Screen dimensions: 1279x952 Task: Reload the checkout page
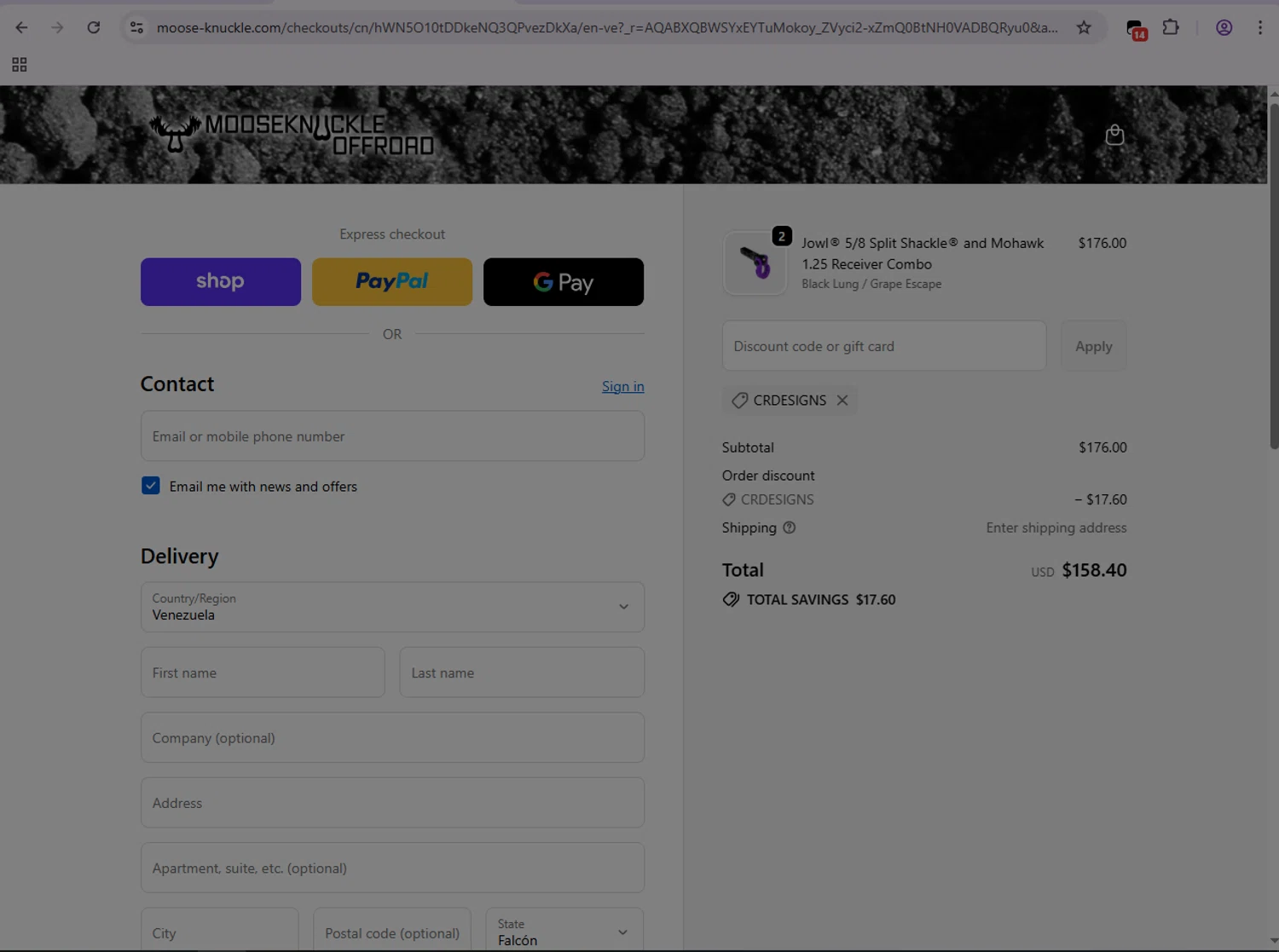tap(94, 27)
